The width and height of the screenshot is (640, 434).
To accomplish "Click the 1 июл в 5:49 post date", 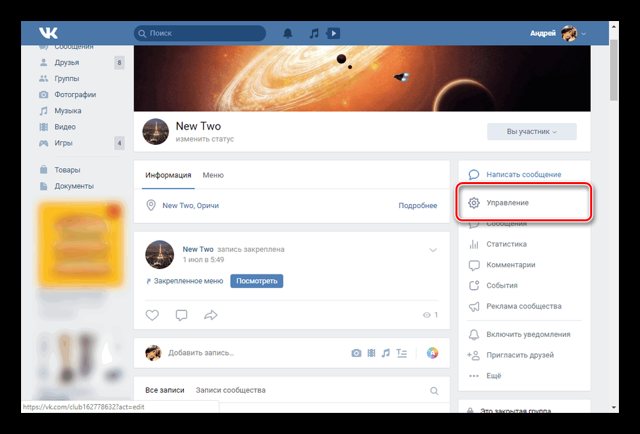I will [203, 260].
